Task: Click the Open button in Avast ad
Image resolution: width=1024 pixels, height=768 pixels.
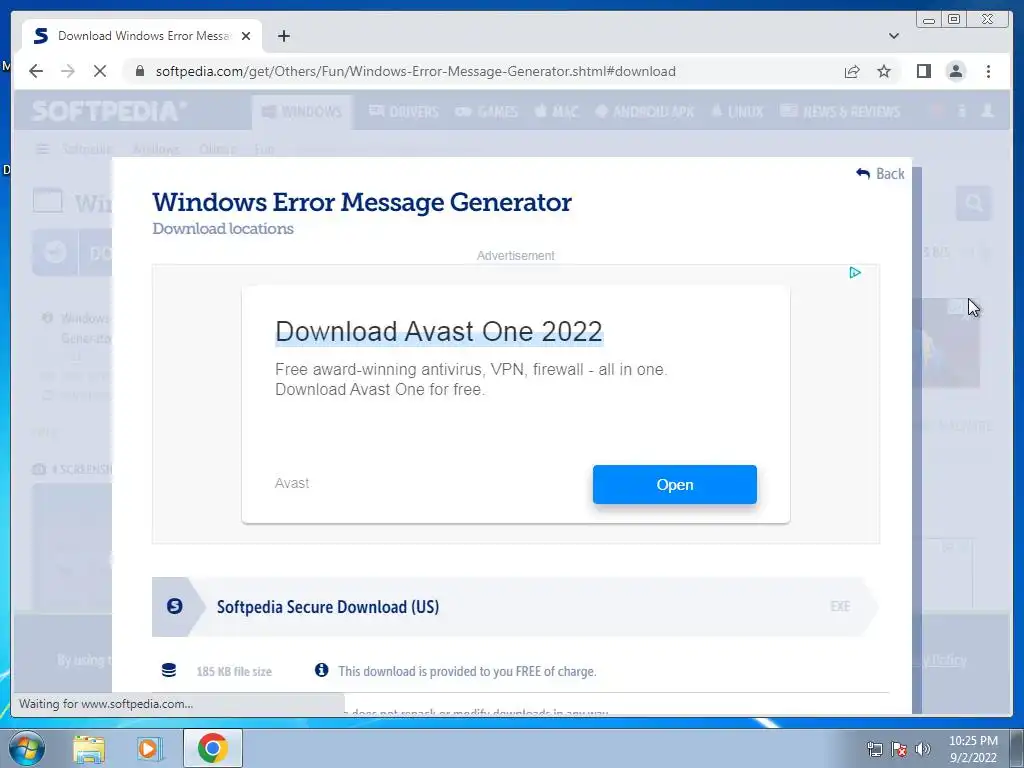Action: 675,485
